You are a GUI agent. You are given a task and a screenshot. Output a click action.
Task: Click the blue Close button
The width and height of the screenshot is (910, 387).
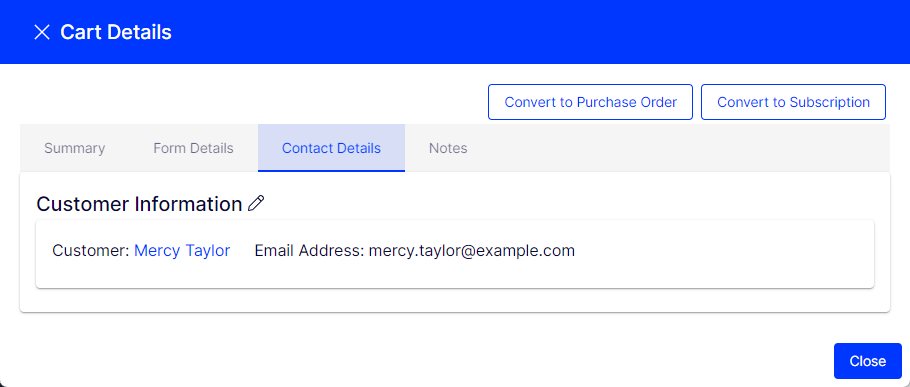pos(868,361)
